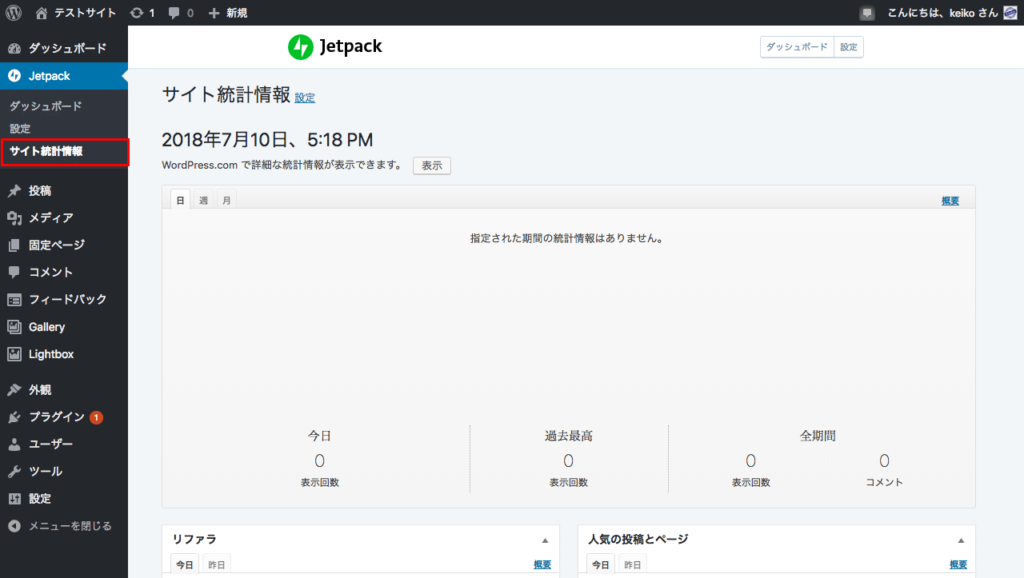1024x578 pixels.
Task: Switch chart to 月 tab
Action: pyautogui.click(x=226, y=200)
